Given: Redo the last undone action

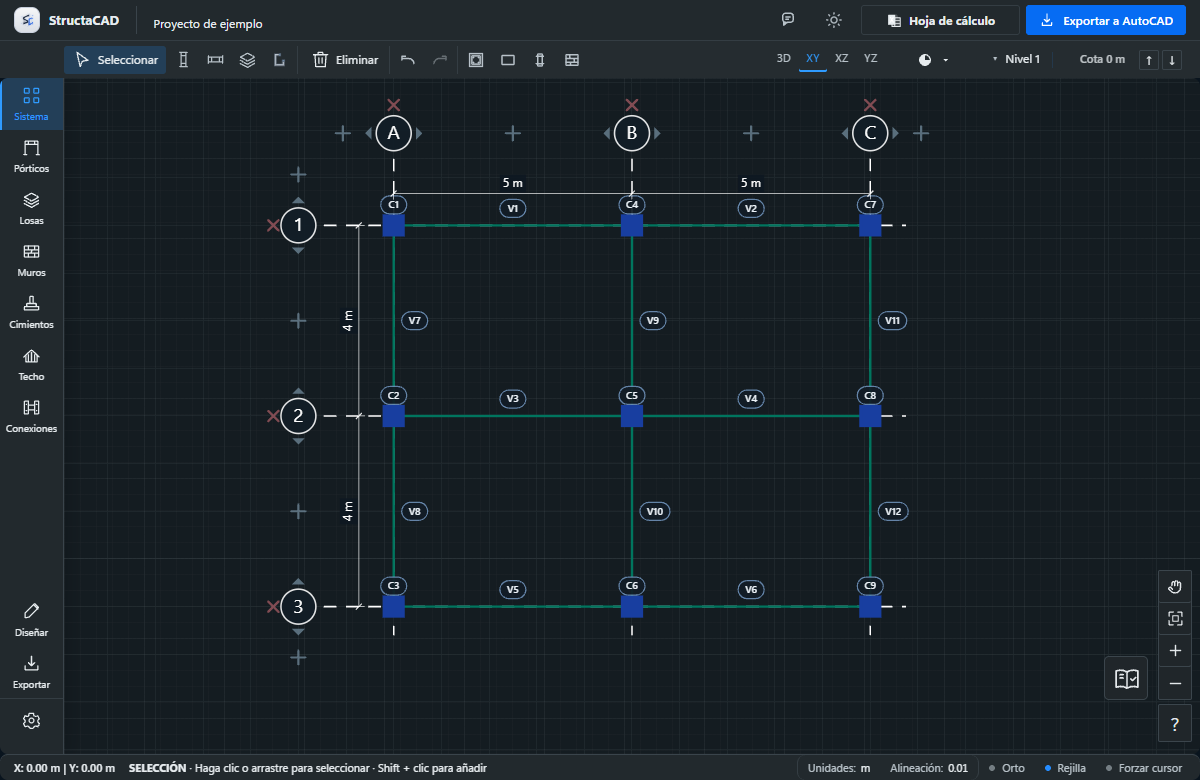Looking at the screenshot, I should point(440,60).
